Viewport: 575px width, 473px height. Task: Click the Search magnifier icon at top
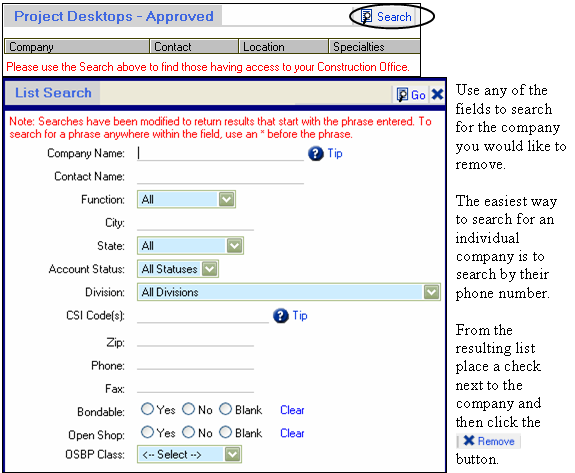[x=366, y=16]
